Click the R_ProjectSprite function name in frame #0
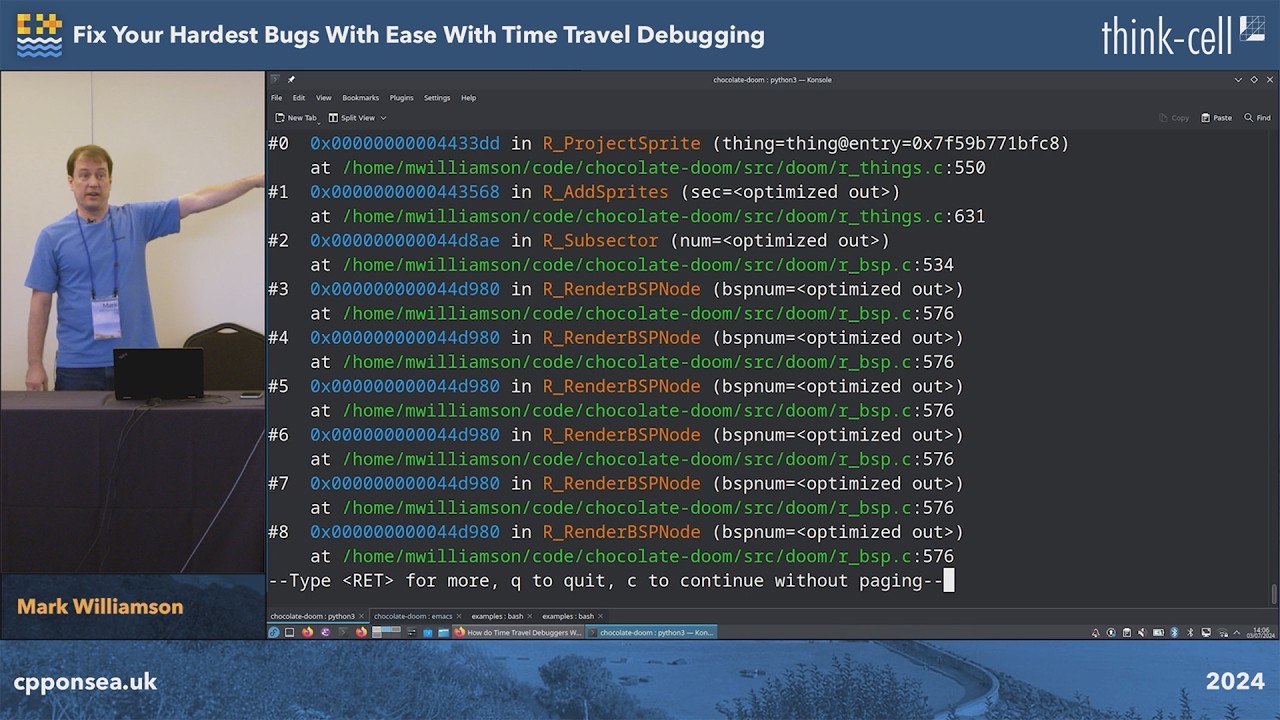This screenshot has width=1280, height=720. (x=622, y=143)
